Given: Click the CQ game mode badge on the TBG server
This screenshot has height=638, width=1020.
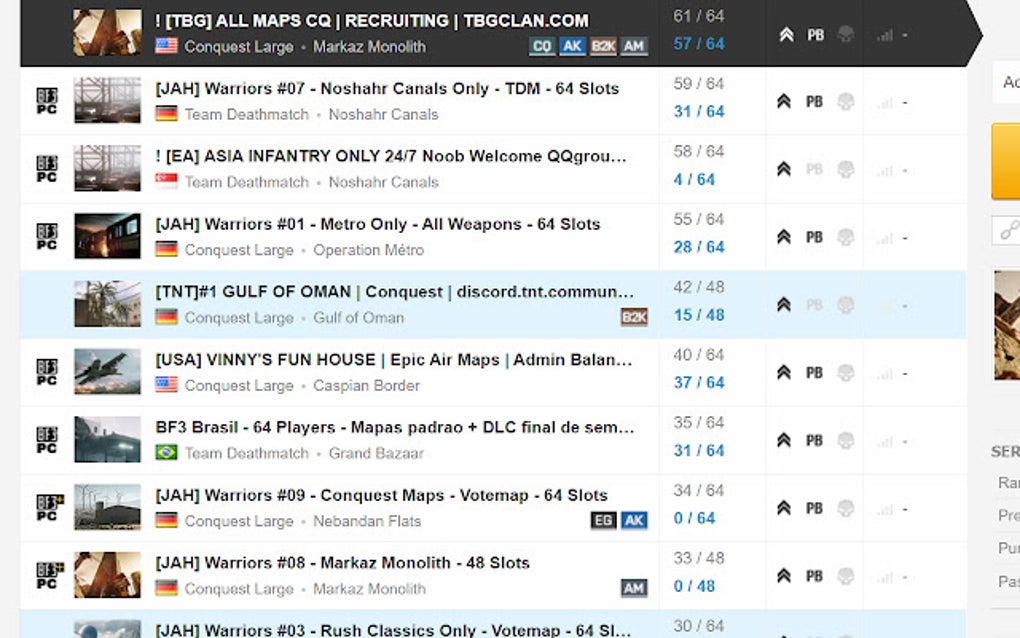Looking at the screenshot, I should 543,46.
